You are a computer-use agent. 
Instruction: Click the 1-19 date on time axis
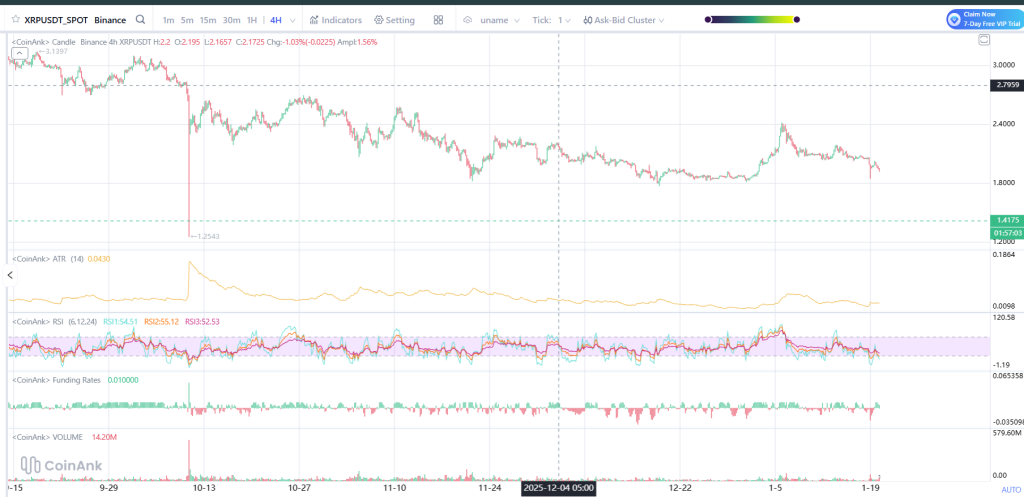[x=872, y=488]
